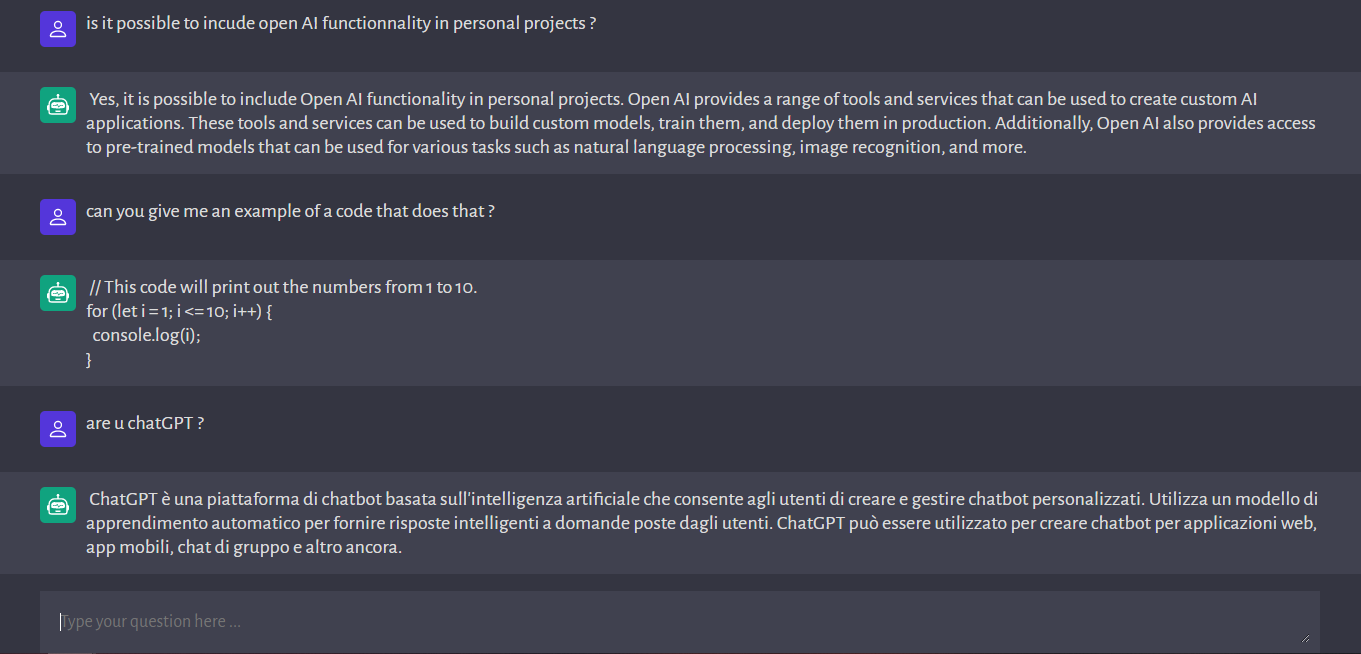The height and width of the screenshot is (654, 1361).
Task: Click the bot avatar beside the console.log code reply
Action: pos(58,293)
